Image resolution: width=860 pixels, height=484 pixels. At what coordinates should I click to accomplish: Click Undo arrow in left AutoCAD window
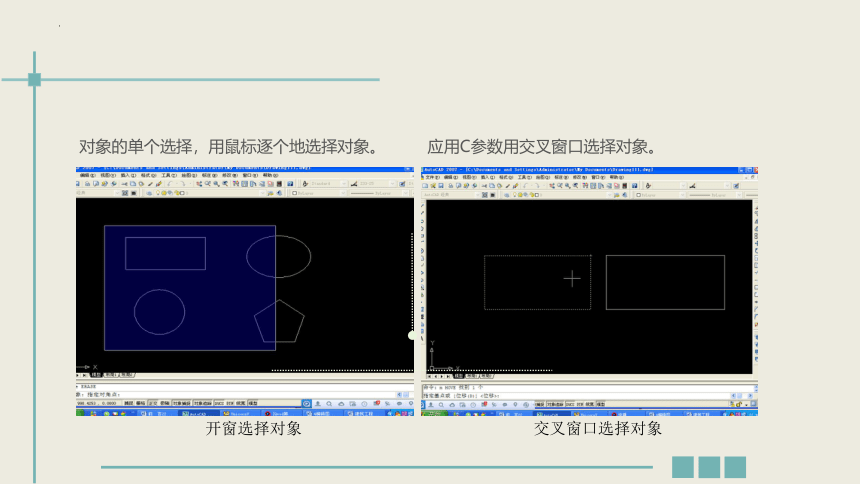coord(170,184)
